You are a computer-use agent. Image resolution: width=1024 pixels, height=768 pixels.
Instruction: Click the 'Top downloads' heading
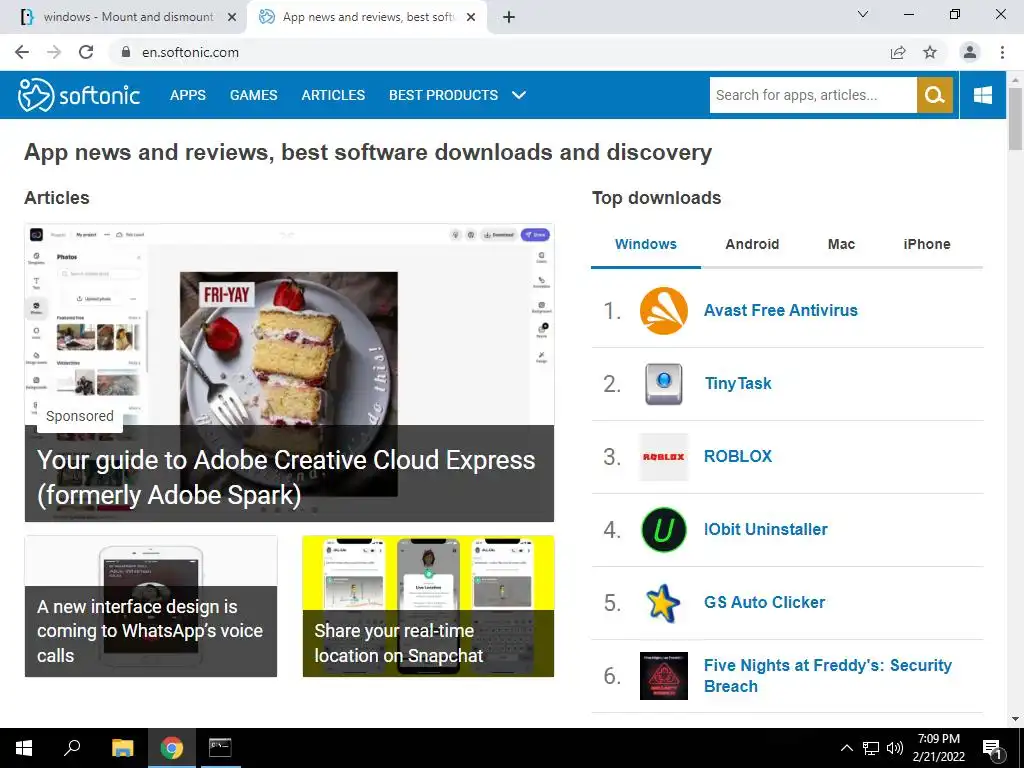(656, 198)
